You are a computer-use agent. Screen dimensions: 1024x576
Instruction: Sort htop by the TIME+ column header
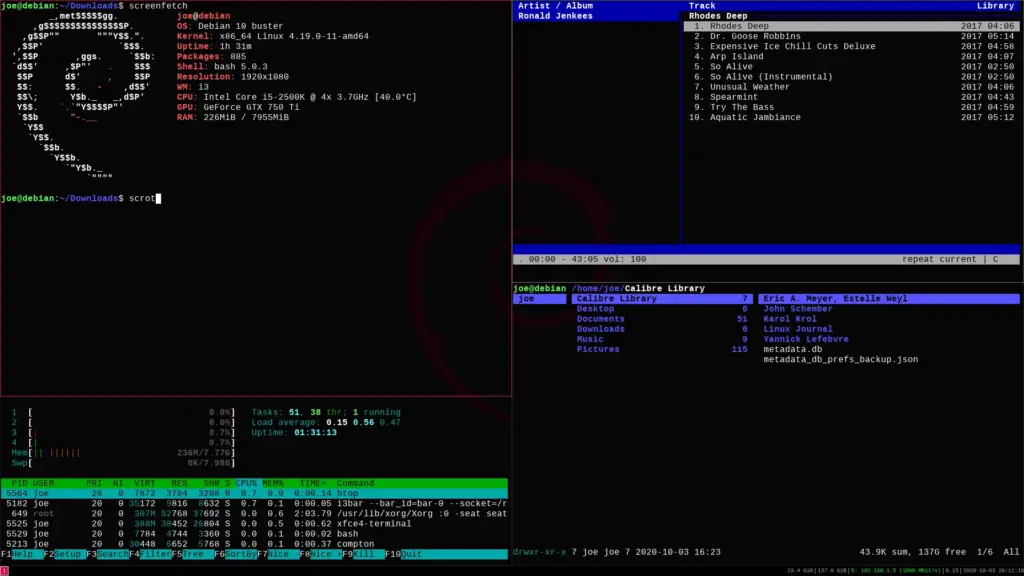point(313,483)
